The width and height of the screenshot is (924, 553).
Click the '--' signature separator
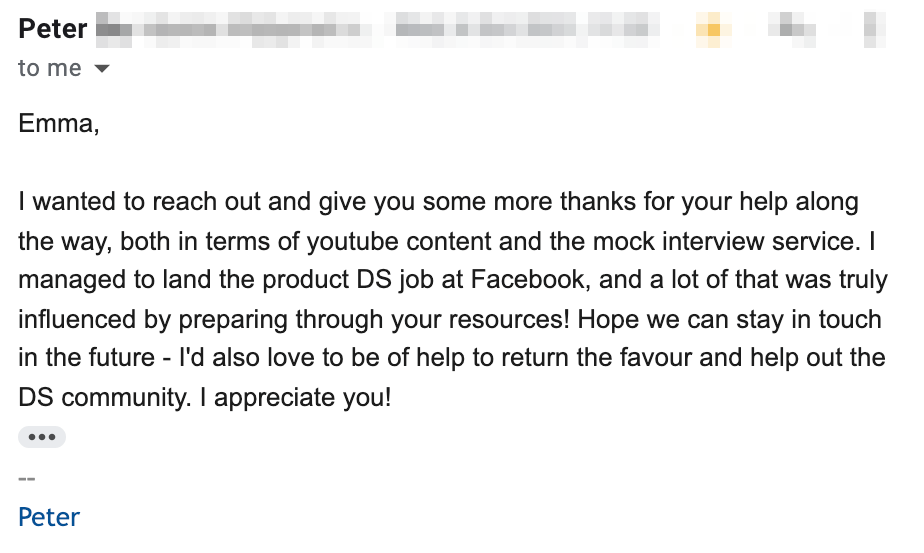tap(27, 478)
